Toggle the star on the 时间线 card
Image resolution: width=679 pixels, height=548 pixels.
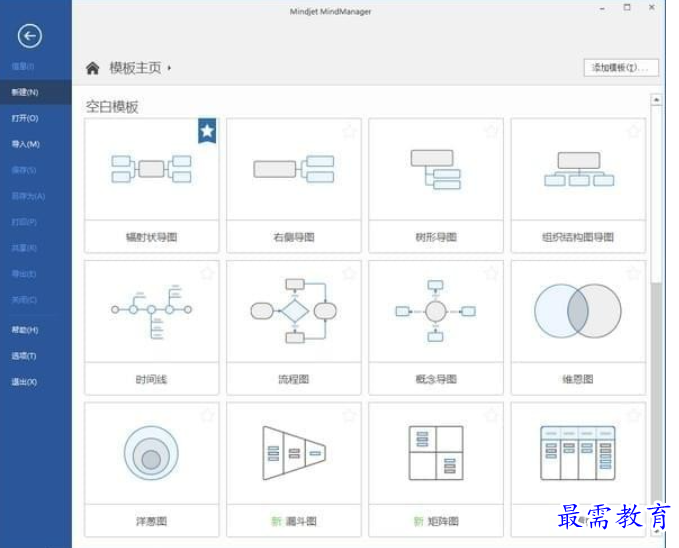(207, 273)
